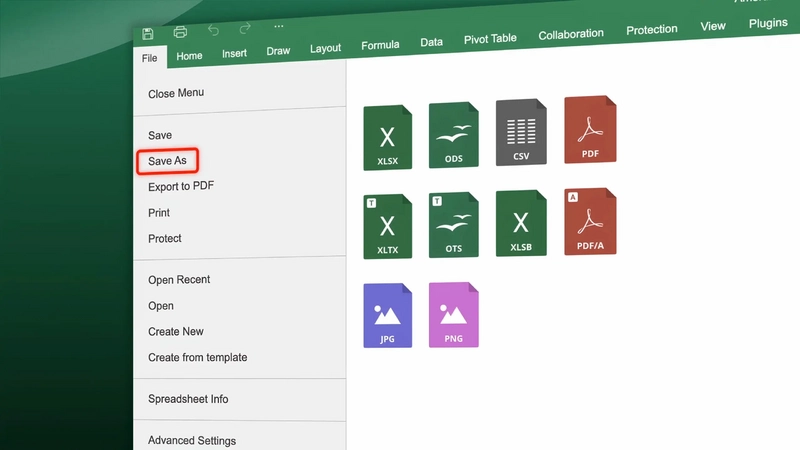
Task: Select Save As in the file menu
Action: point(167,161)
